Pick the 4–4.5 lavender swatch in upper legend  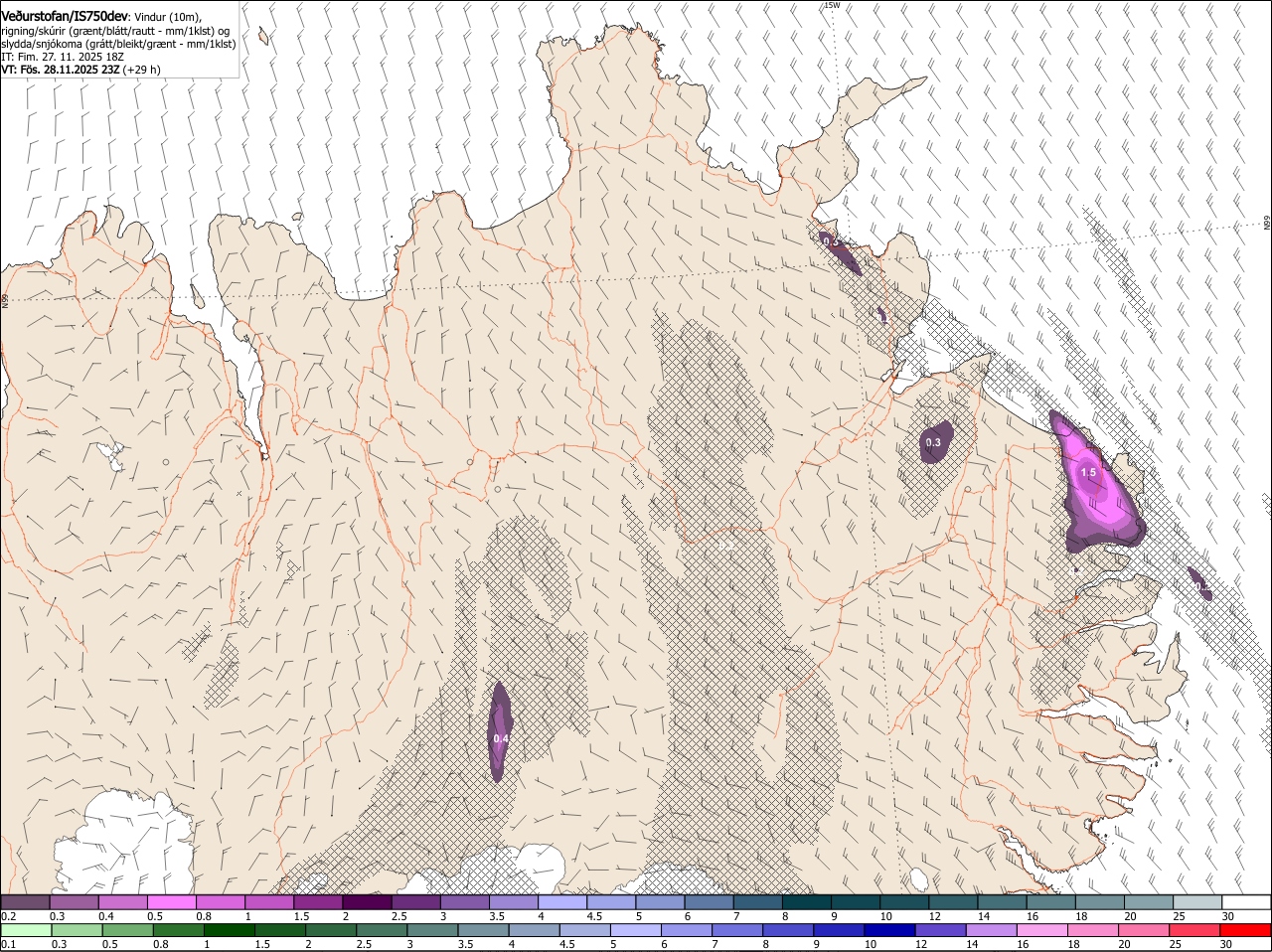coord(560,902)
